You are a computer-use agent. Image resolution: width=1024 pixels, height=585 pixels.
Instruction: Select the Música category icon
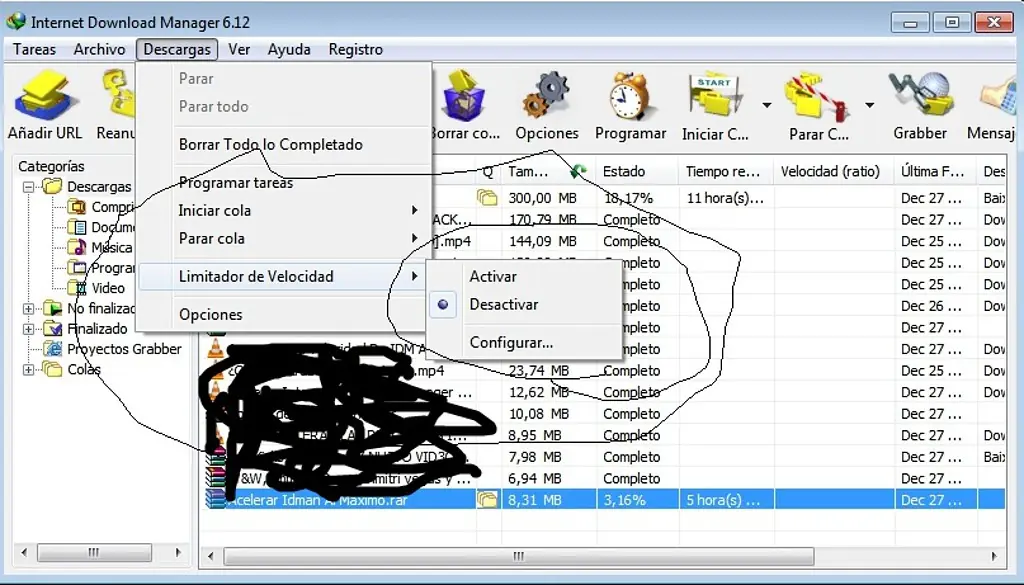pyautogui.click(x=77, y=247)
